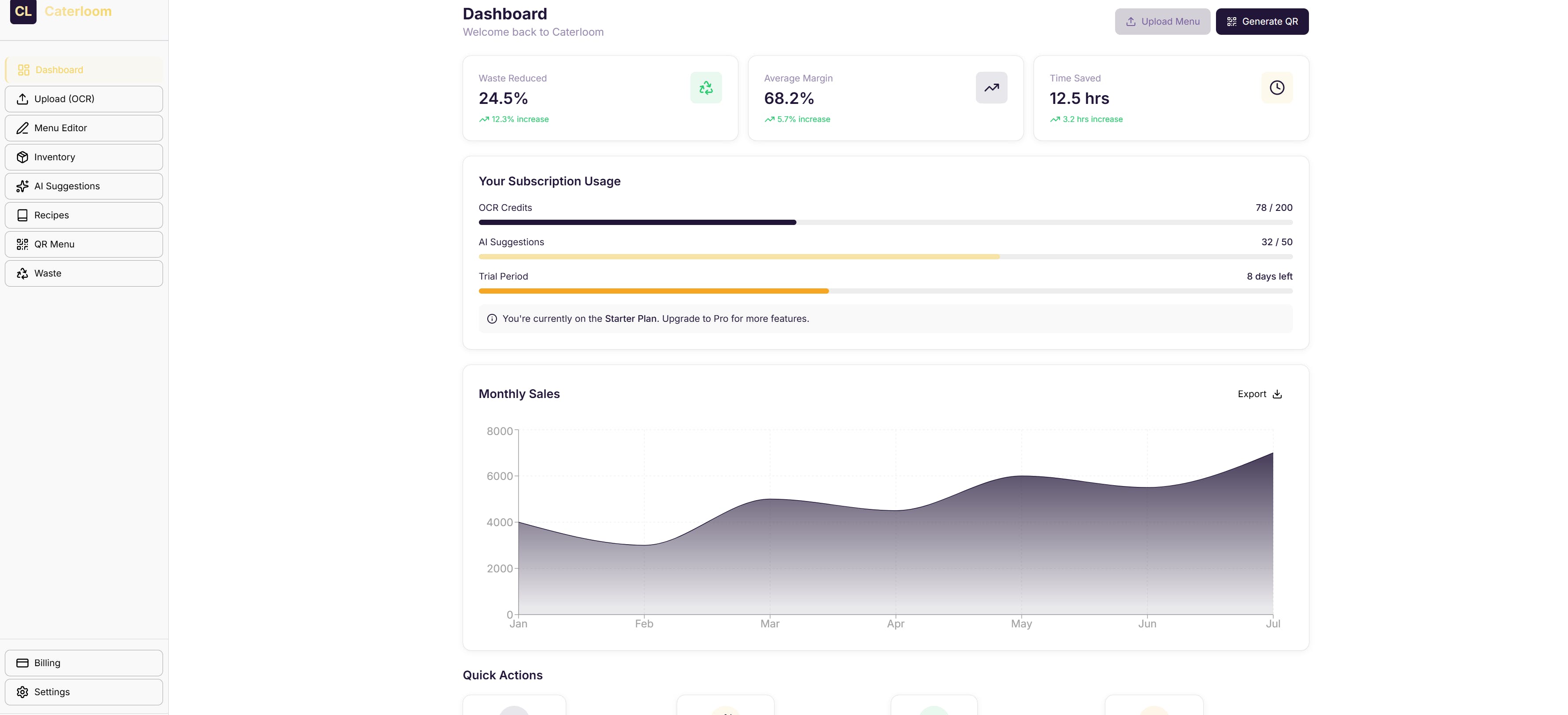This screenshot has width=1568, height=715.
Task: Click the recycle icon in Waste Reduced card
Action: pyautogui.click(x=705, y=88)
